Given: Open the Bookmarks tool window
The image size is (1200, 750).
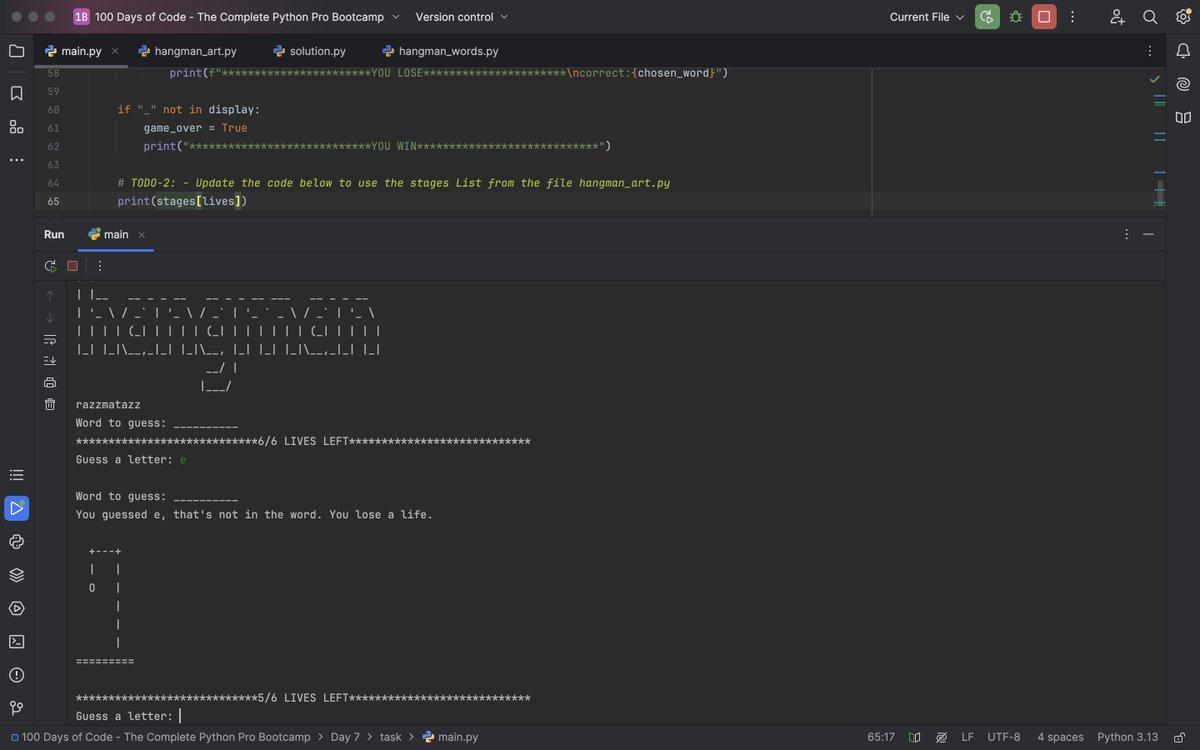Looking at the screenshot, I should click(16, 93).
